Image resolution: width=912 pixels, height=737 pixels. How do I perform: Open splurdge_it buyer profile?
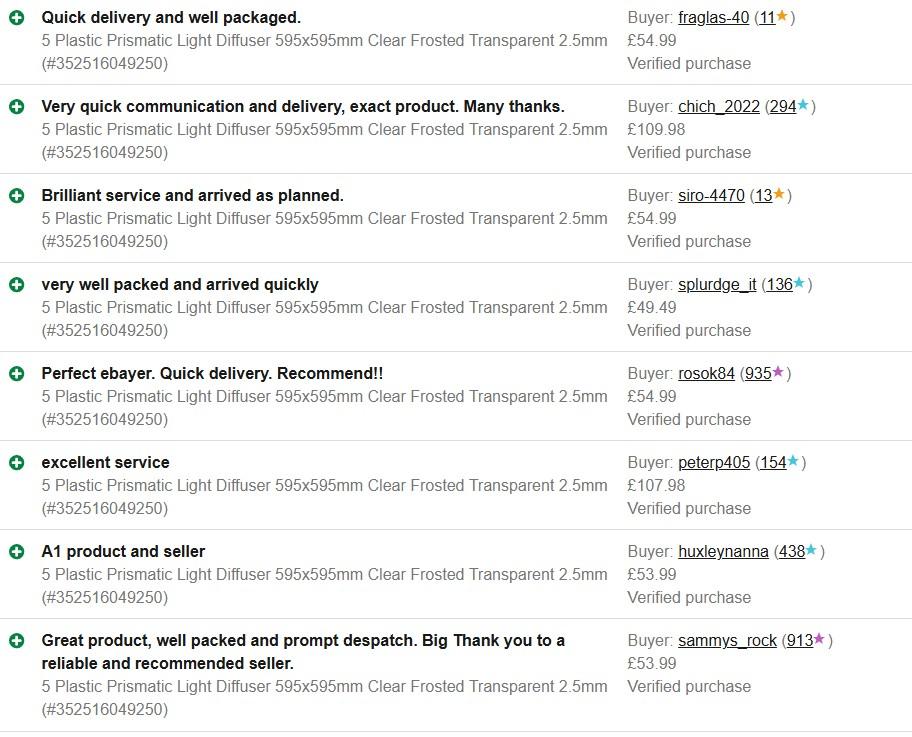pyautogui.click(x=717, y=285)
